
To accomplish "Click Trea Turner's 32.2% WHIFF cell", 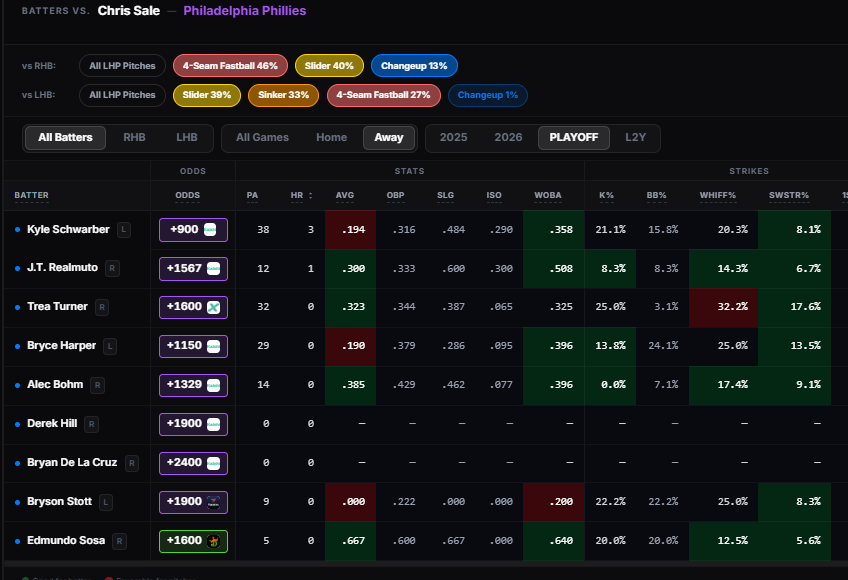I will (x=724, y=307).
